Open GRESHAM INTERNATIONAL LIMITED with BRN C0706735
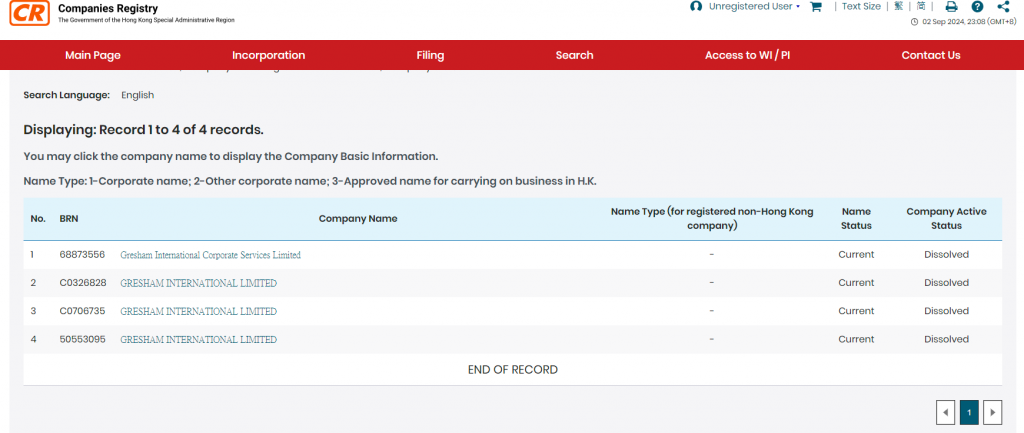This screenshot has height=433, width=1024. tap(199, 312)
